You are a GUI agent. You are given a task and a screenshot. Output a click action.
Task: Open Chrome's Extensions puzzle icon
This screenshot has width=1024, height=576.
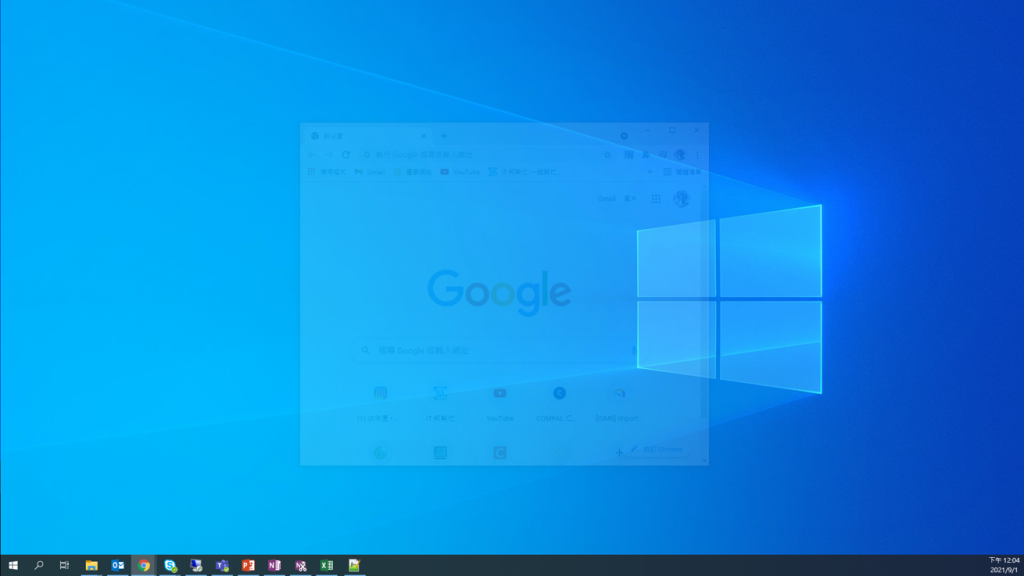coord(646,155)
